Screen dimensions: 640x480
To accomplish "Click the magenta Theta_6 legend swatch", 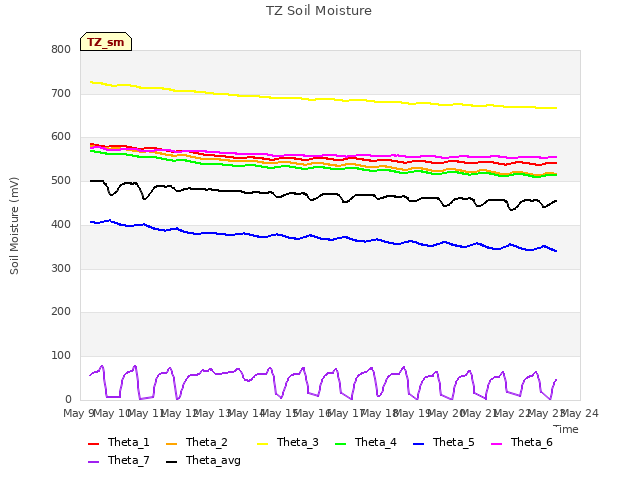I will [x=496, y=444].
